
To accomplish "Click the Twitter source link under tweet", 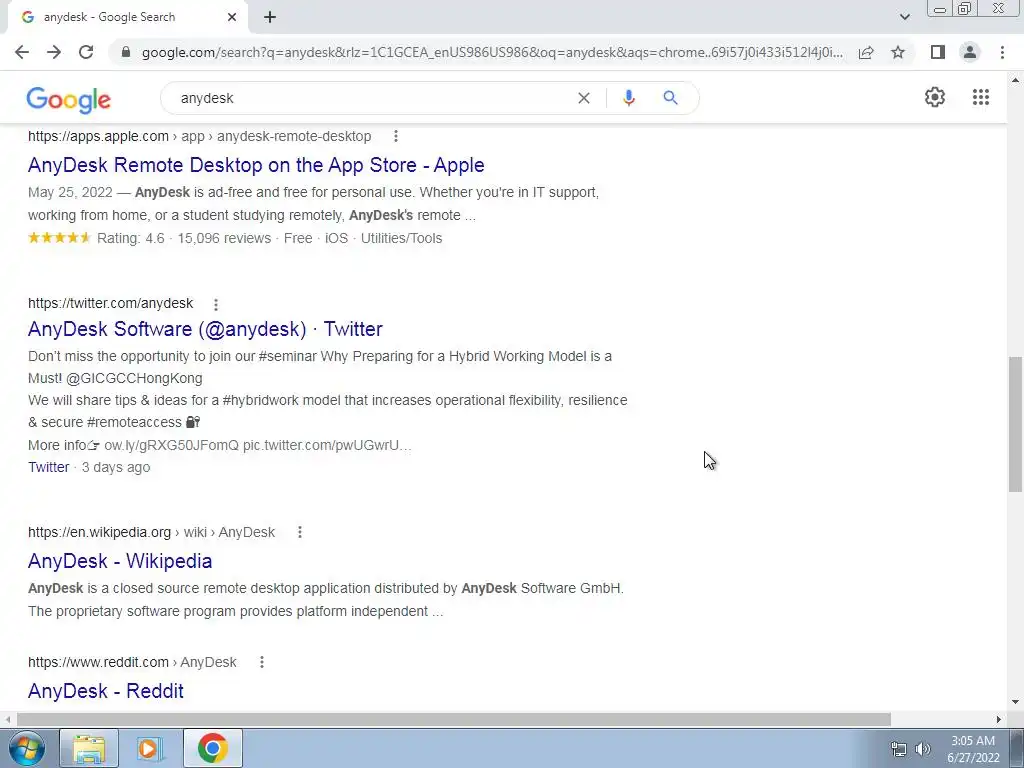I will (48, 468).
